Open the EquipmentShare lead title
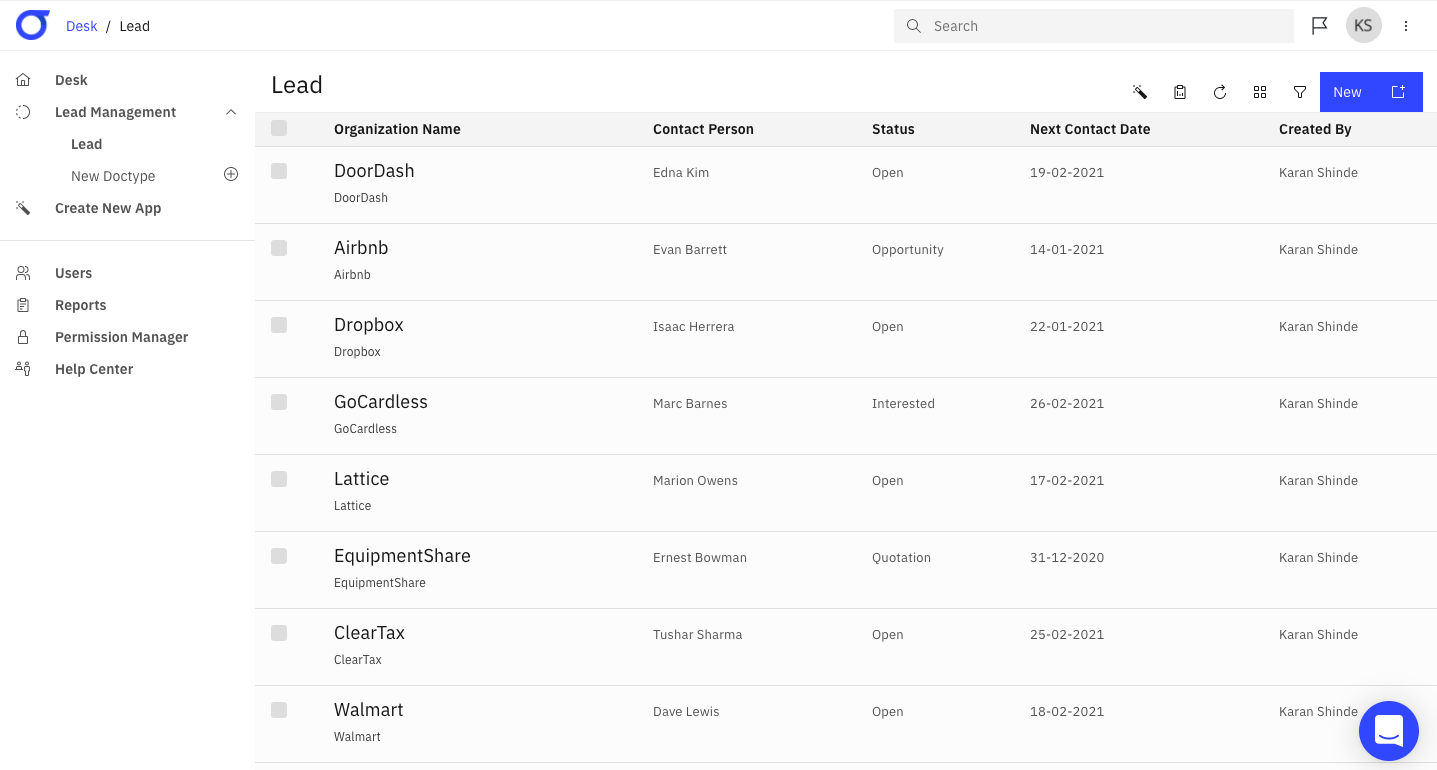This screenshot has height=770, width=1437. [402, 556]
